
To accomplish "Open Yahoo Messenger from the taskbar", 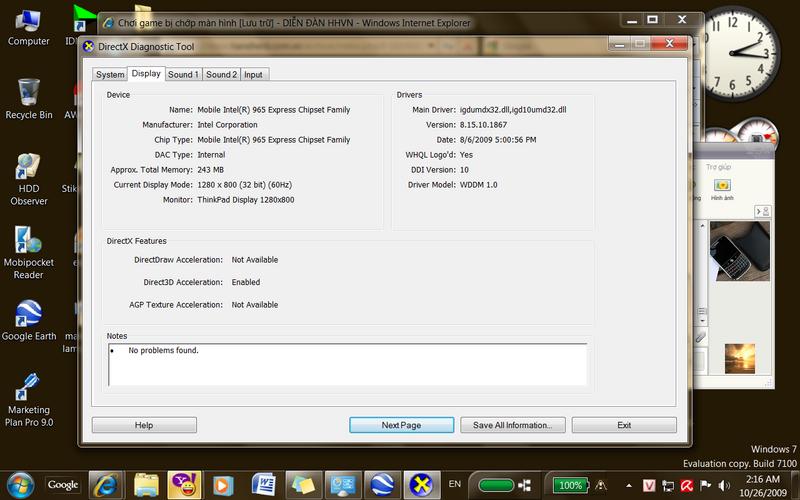I will tap(182, 484).
